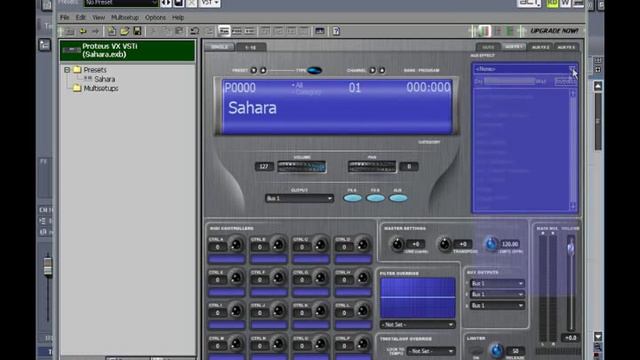
Task: Adjust the channel Volume slider
Action: [302, 167]
